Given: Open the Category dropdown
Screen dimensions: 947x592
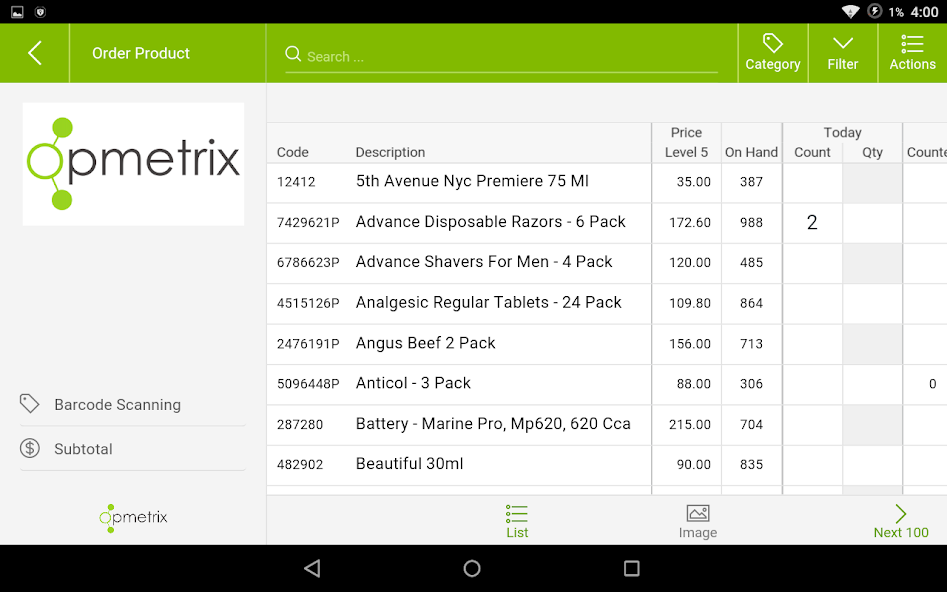Looking at the screenshot, I should [x=772, y=53].
